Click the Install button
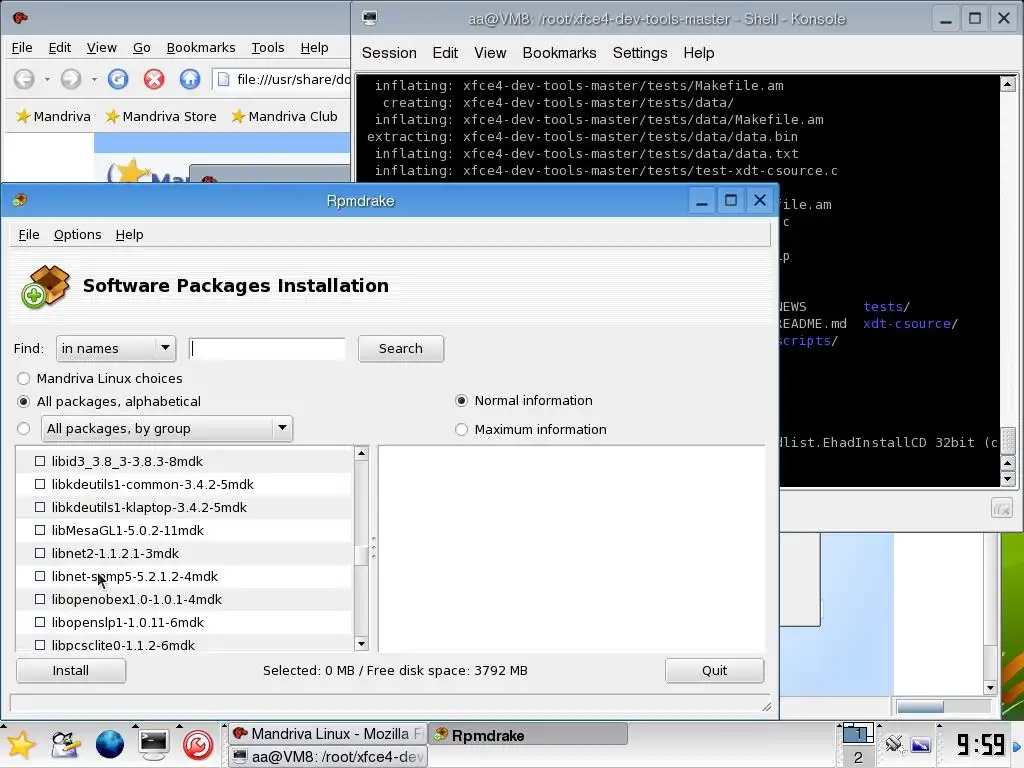 (x=71, y=671)
